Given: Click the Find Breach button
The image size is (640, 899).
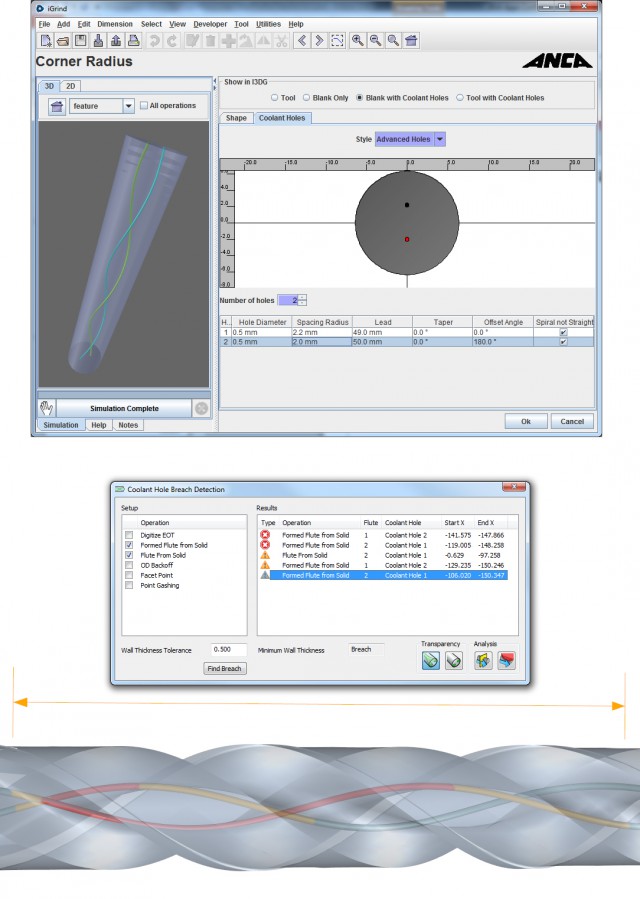Looking at the screenshot, I should click(x=224, y=669).
